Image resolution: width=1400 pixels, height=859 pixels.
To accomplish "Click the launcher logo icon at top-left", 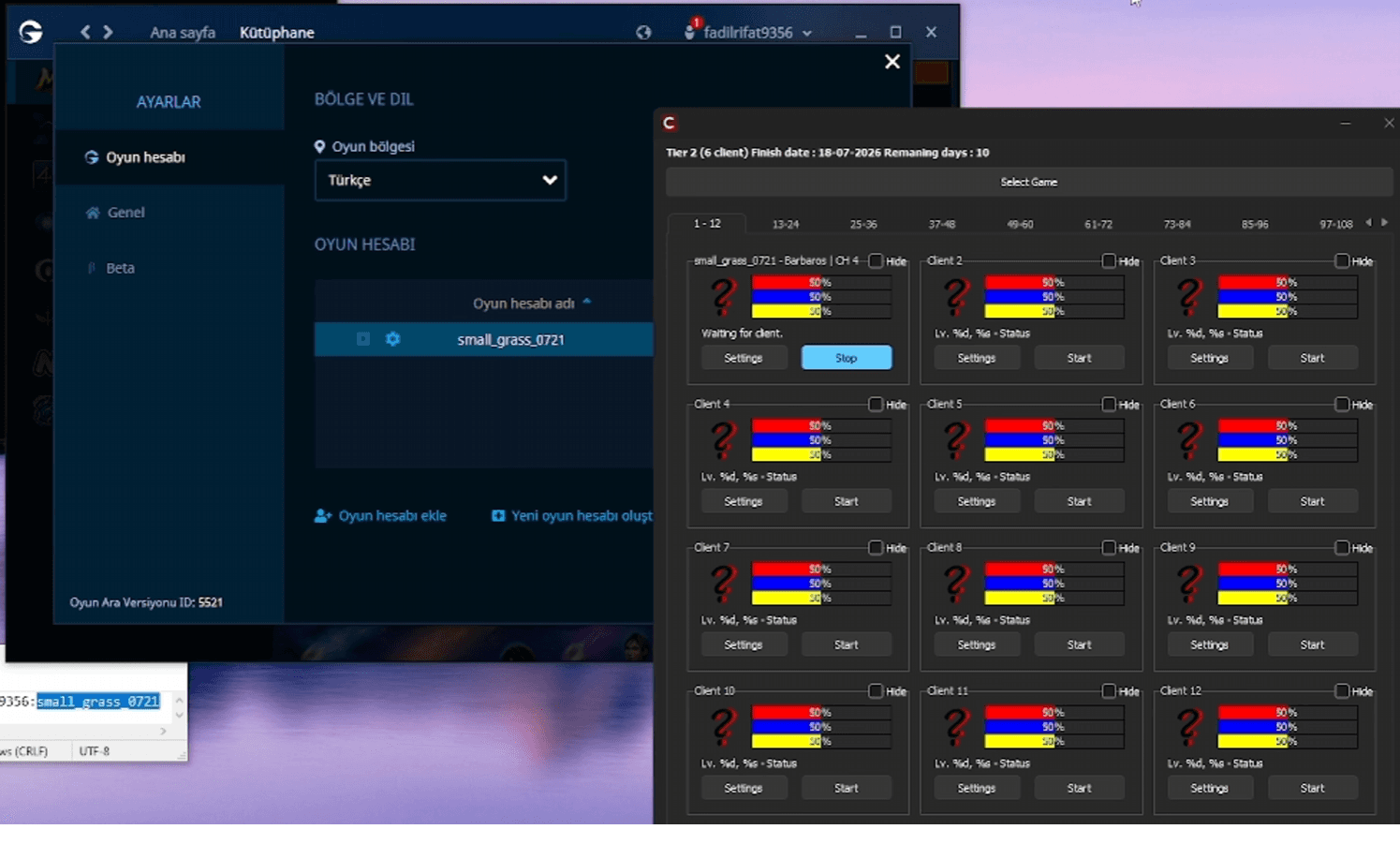I will point(31,32).
